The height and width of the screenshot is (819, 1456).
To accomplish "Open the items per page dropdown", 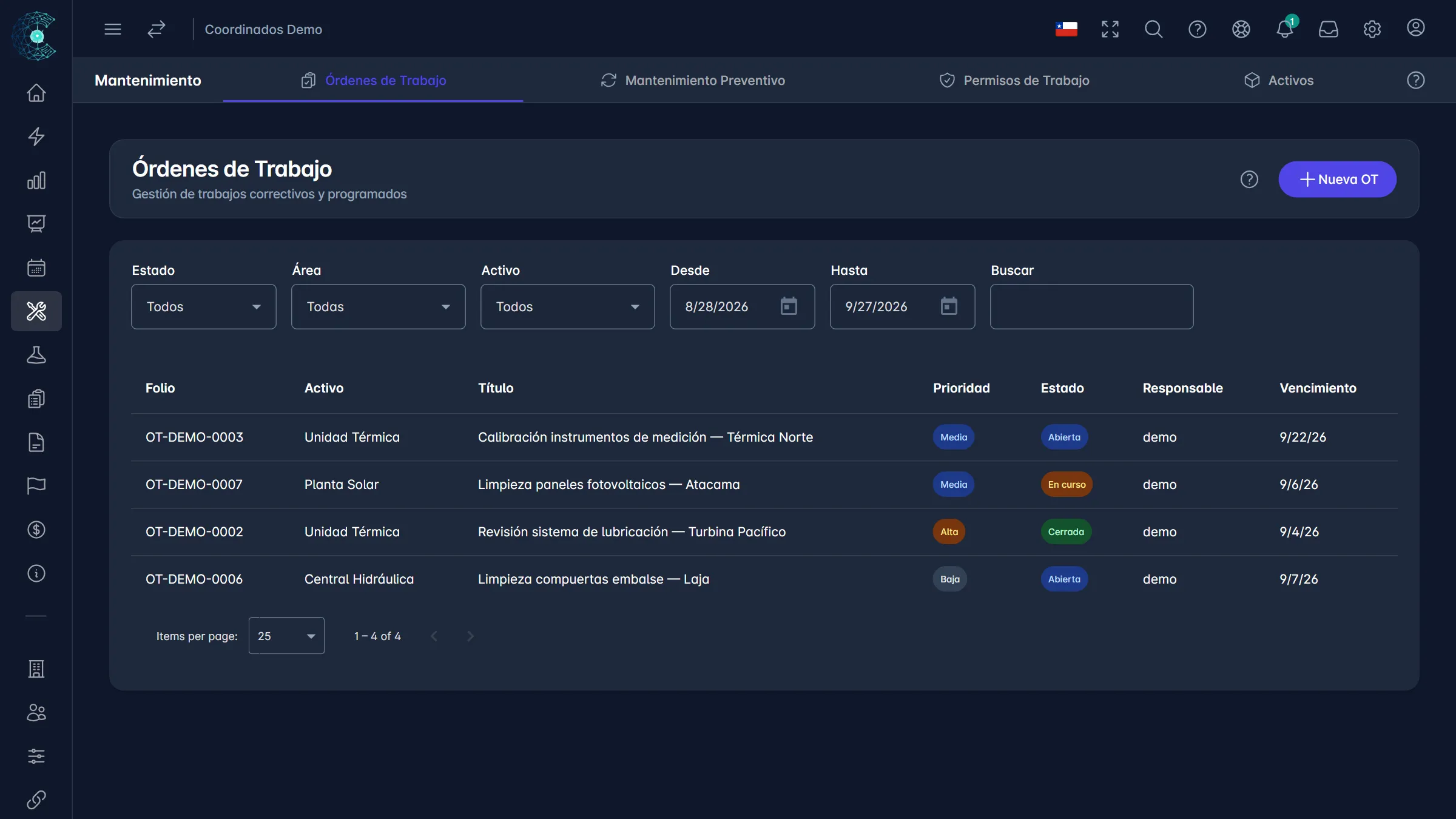I will [x=286, y=636].
